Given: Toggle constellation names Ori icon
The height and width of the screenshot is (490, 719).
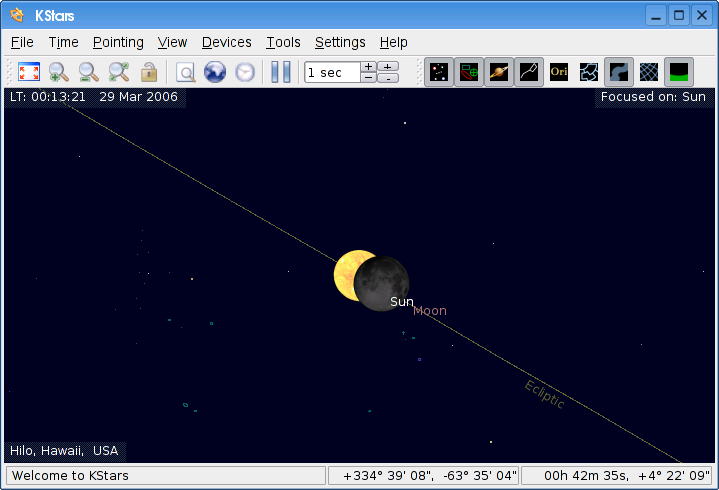Looking at the screenshot, I should tap(559, 72).
